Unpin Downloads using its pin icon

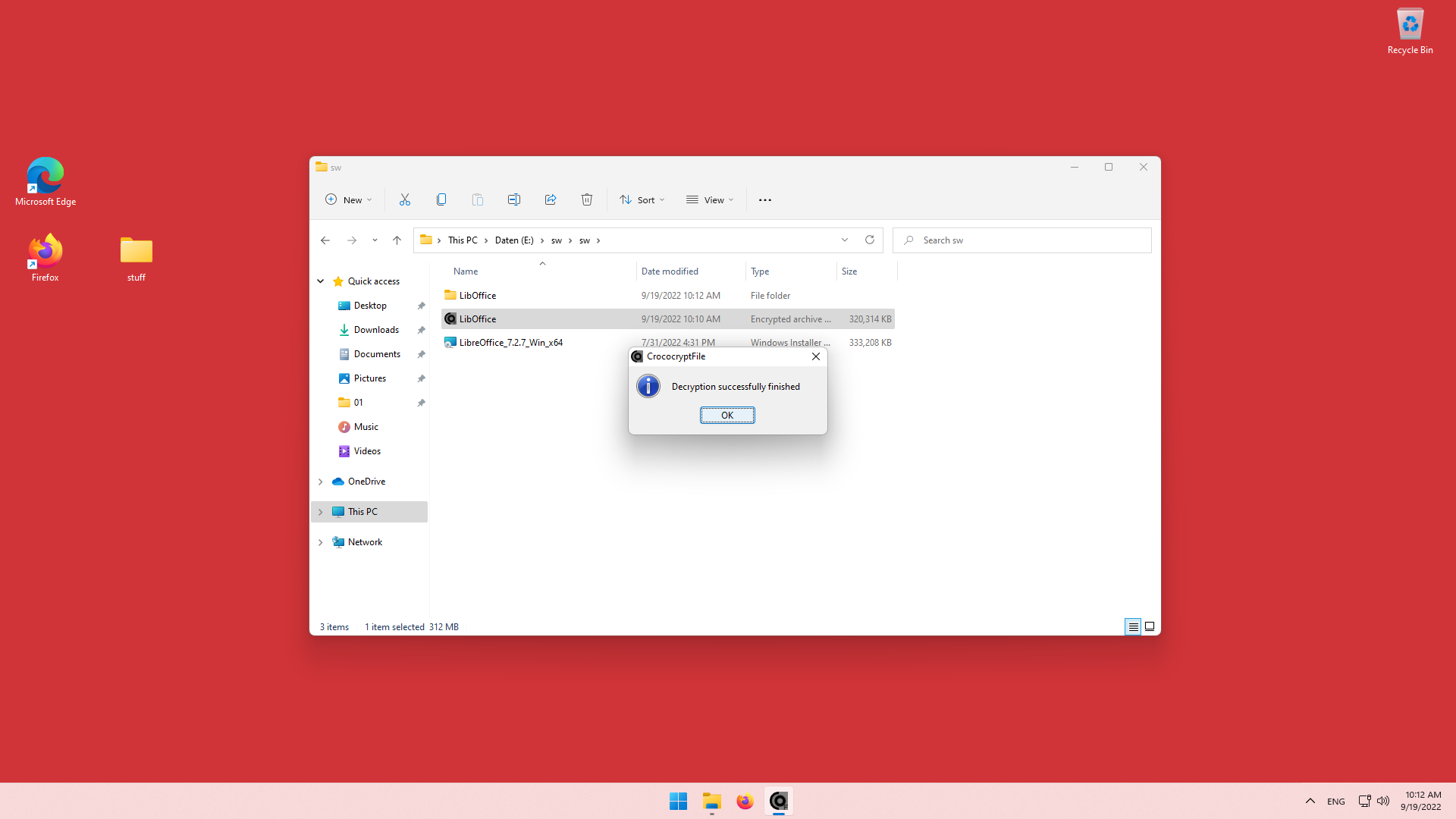(421, 330)
